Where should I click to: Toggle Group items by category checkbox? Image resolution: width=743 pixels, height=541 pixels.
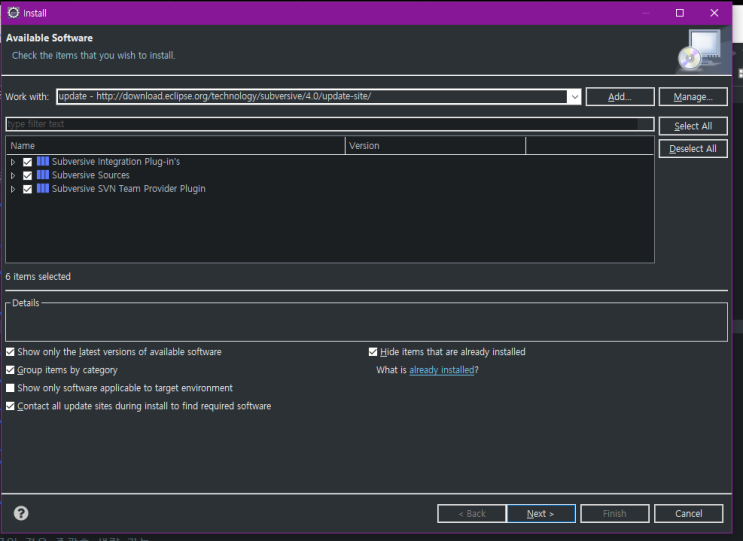click(10, 370)
